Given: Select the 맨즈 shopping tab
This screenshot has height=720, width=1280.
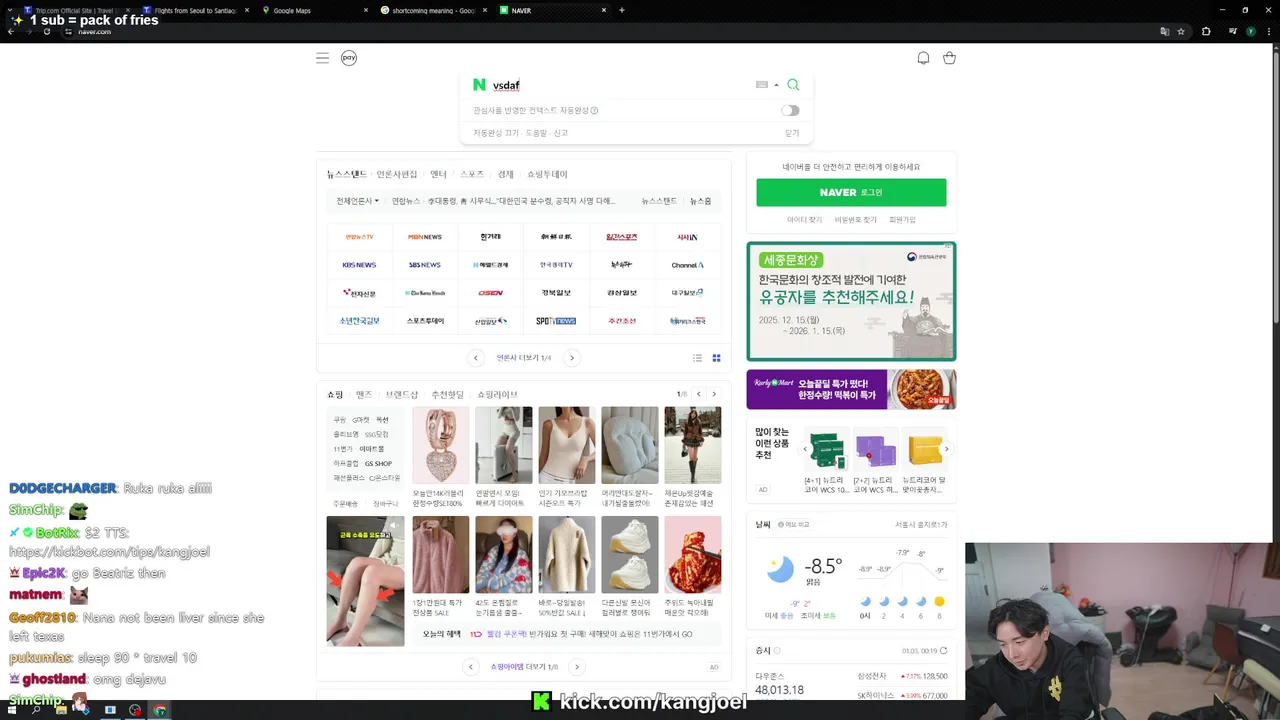Looking at the screenshot, I should 364,395.
